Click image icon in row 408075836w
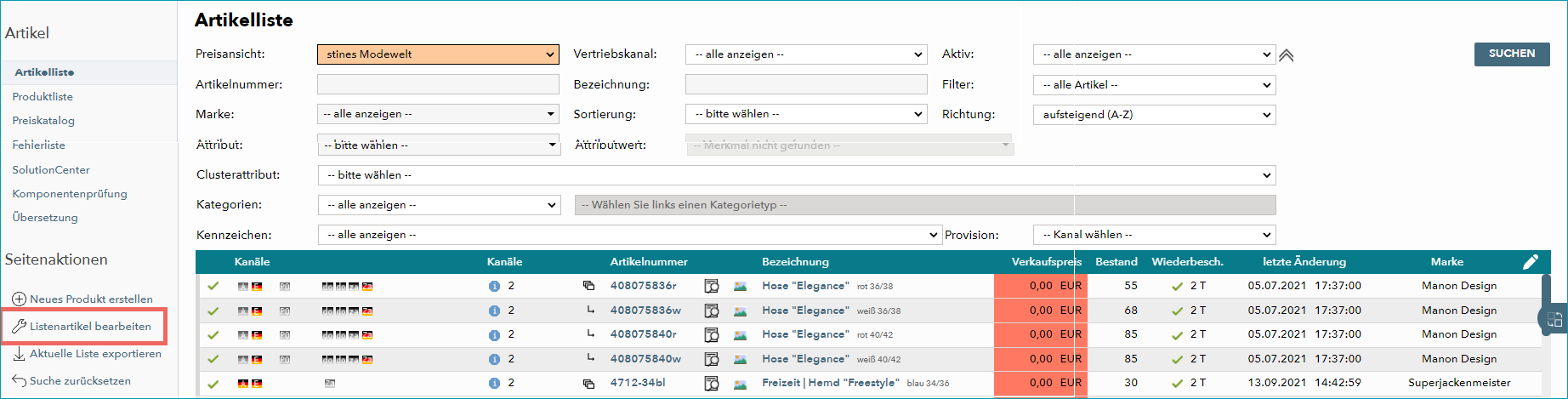This screenshot has width=1568, height=399. click(x=741, y=311)
